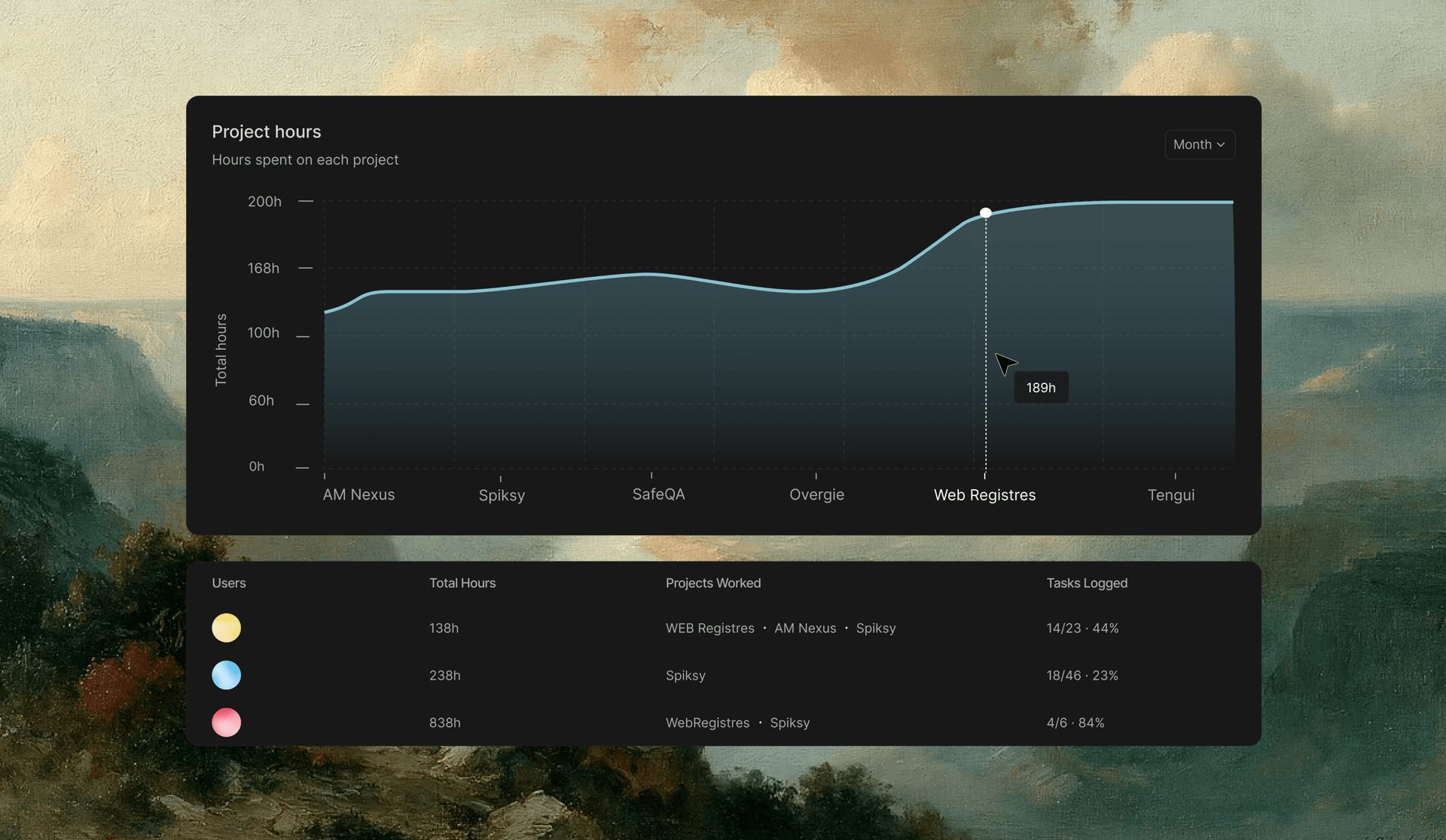The width and height of the screenshot is (1446, 840).
Task: Open WEB Registres project in first row
Action: (710, 628)
